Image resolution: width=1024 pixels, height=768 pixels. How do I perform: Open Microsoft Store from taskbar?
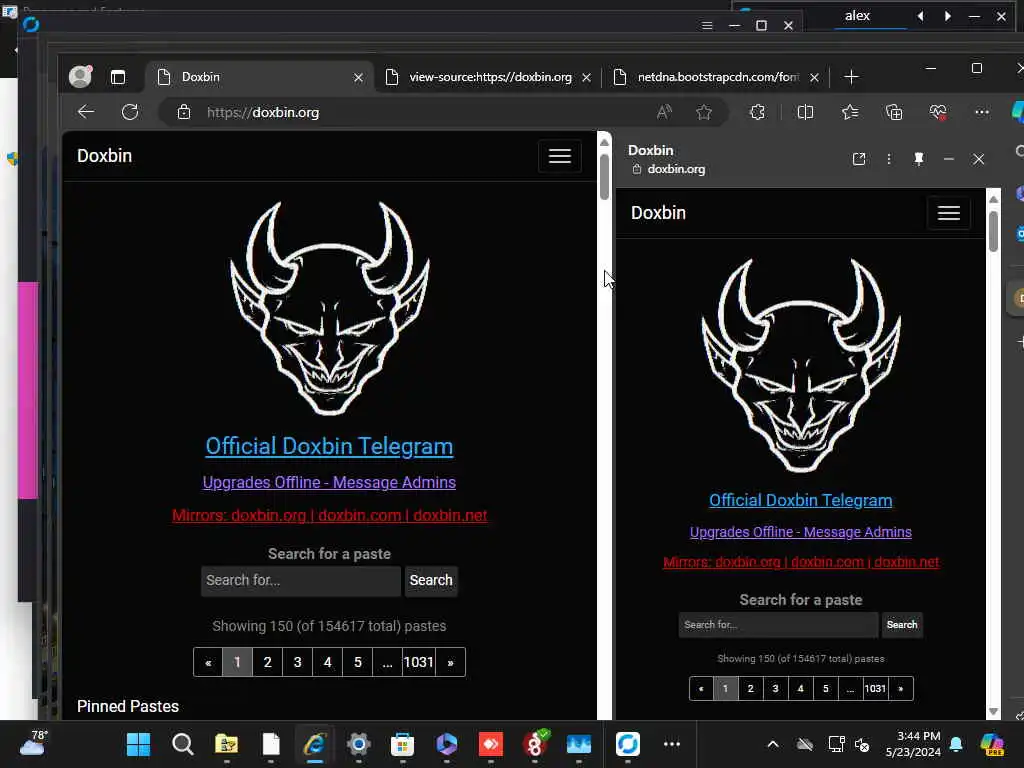402,744
